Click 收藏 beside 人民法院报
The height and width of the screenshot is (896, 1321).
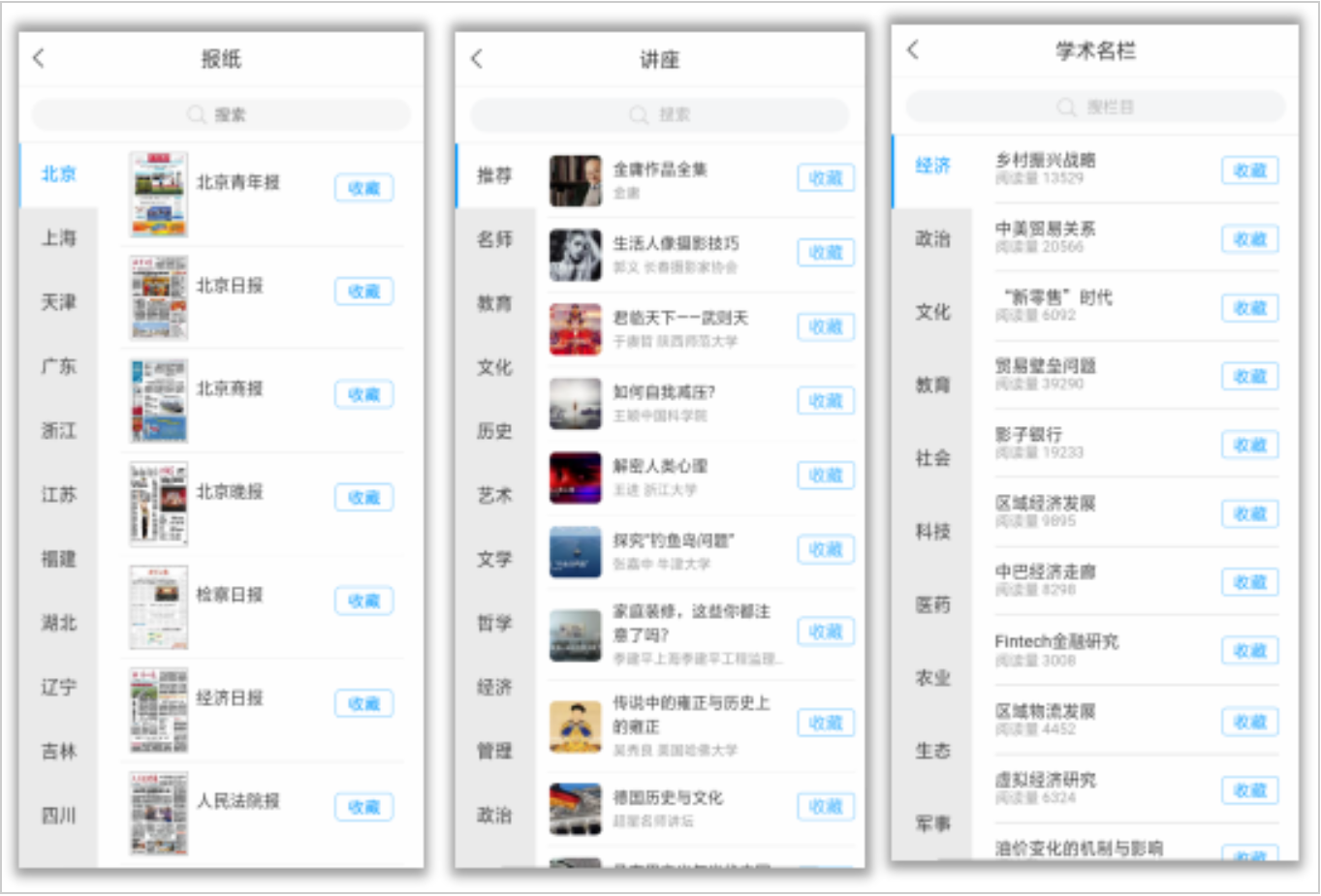[x=363, y=807]
